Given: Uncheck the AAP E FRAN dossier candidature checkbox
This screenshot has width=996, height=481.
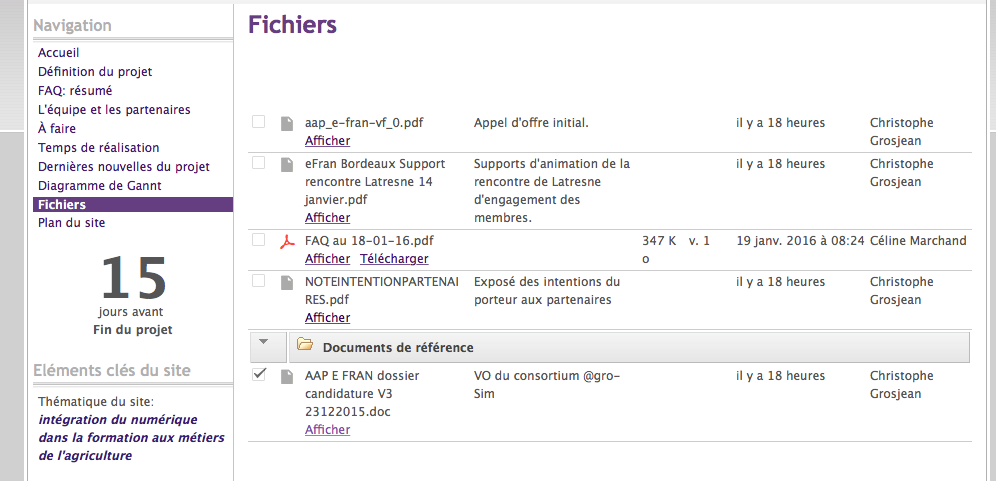Looking at the screenshot, I should point(258,375).
